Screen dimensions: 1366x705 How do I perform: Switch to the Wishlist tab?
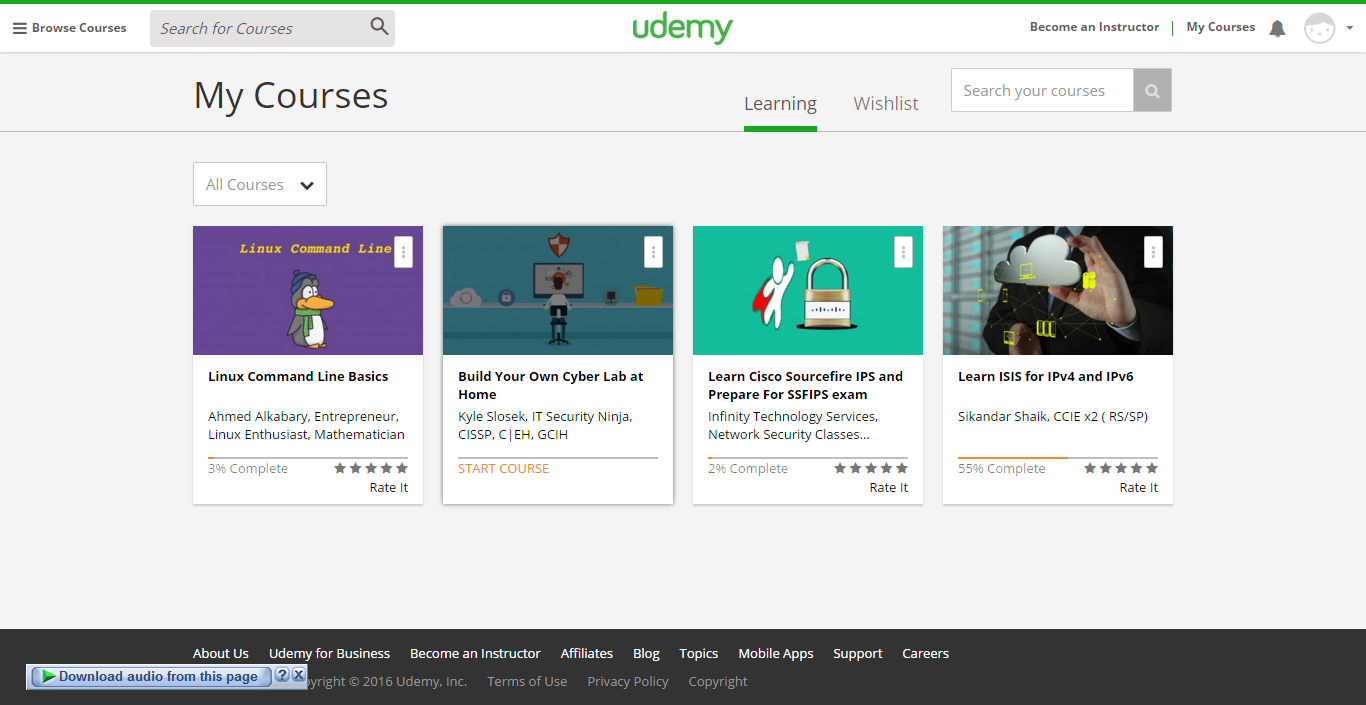pos(885,104)
